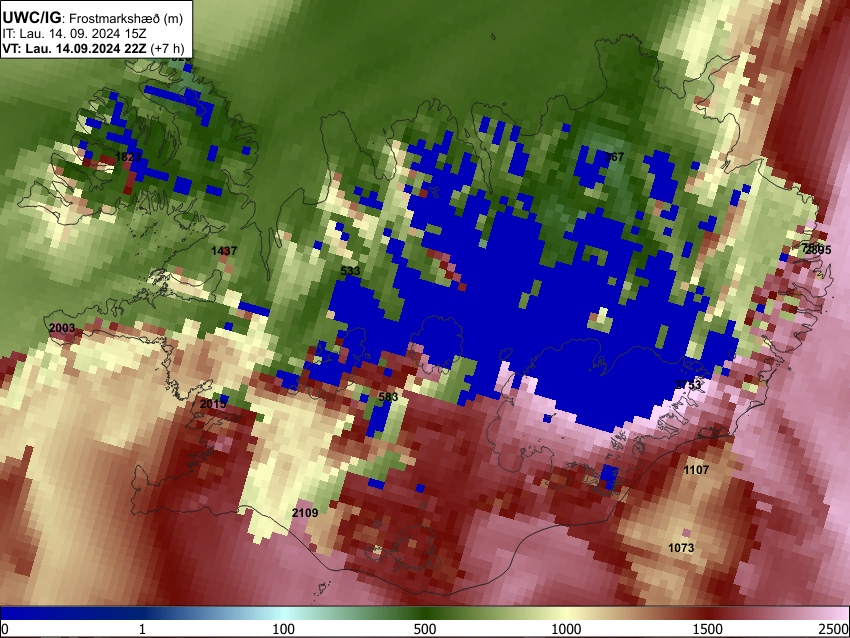850x638 pixels.
Task: Click the legend tick label 500
Action: click(x=425, y=629)
